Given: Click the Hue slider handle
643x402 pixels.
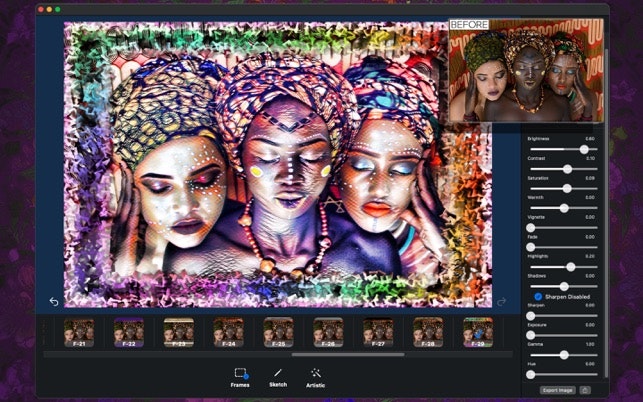Looking at the screenshot, I should pos(531,375).
